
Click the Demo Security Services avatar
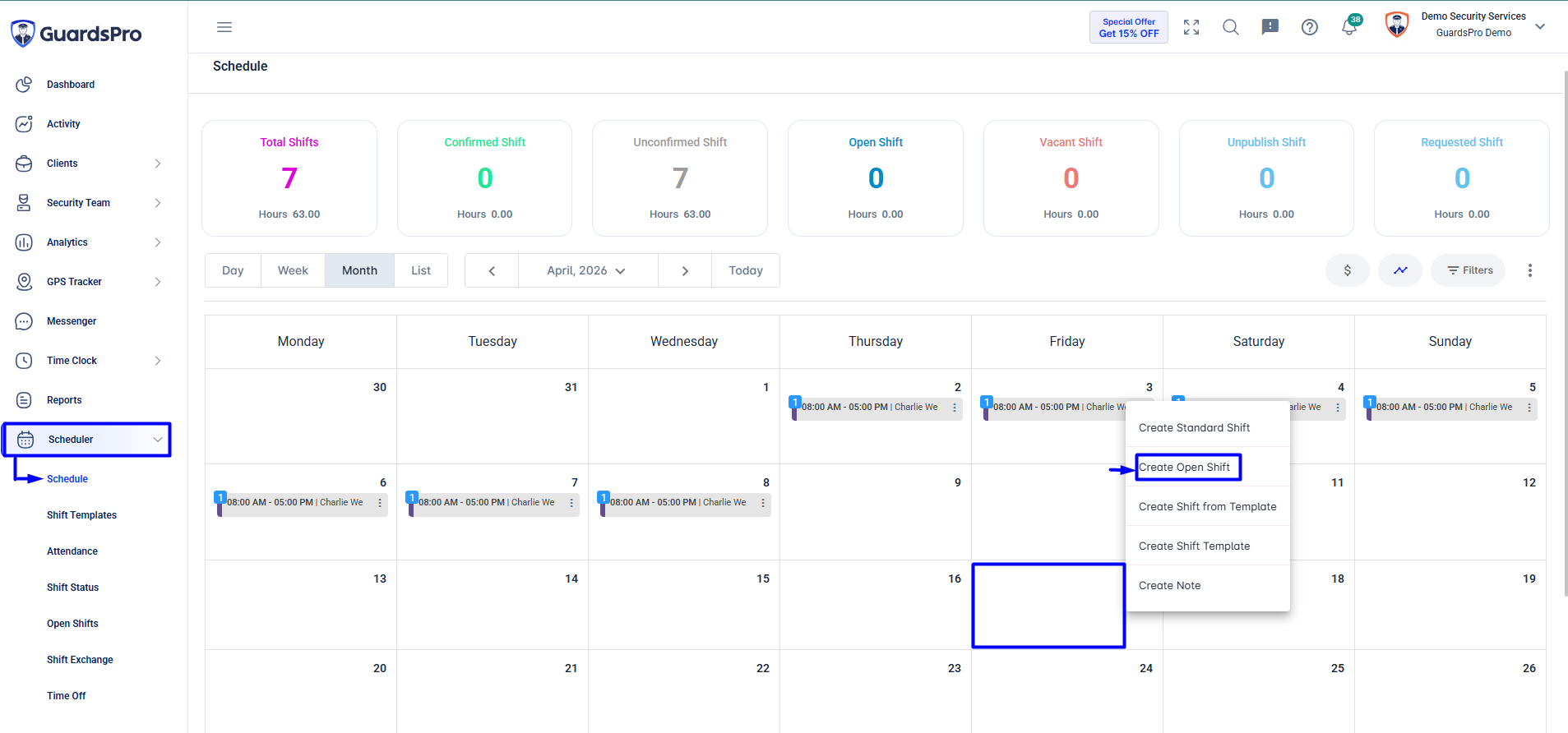(1397, 25)
